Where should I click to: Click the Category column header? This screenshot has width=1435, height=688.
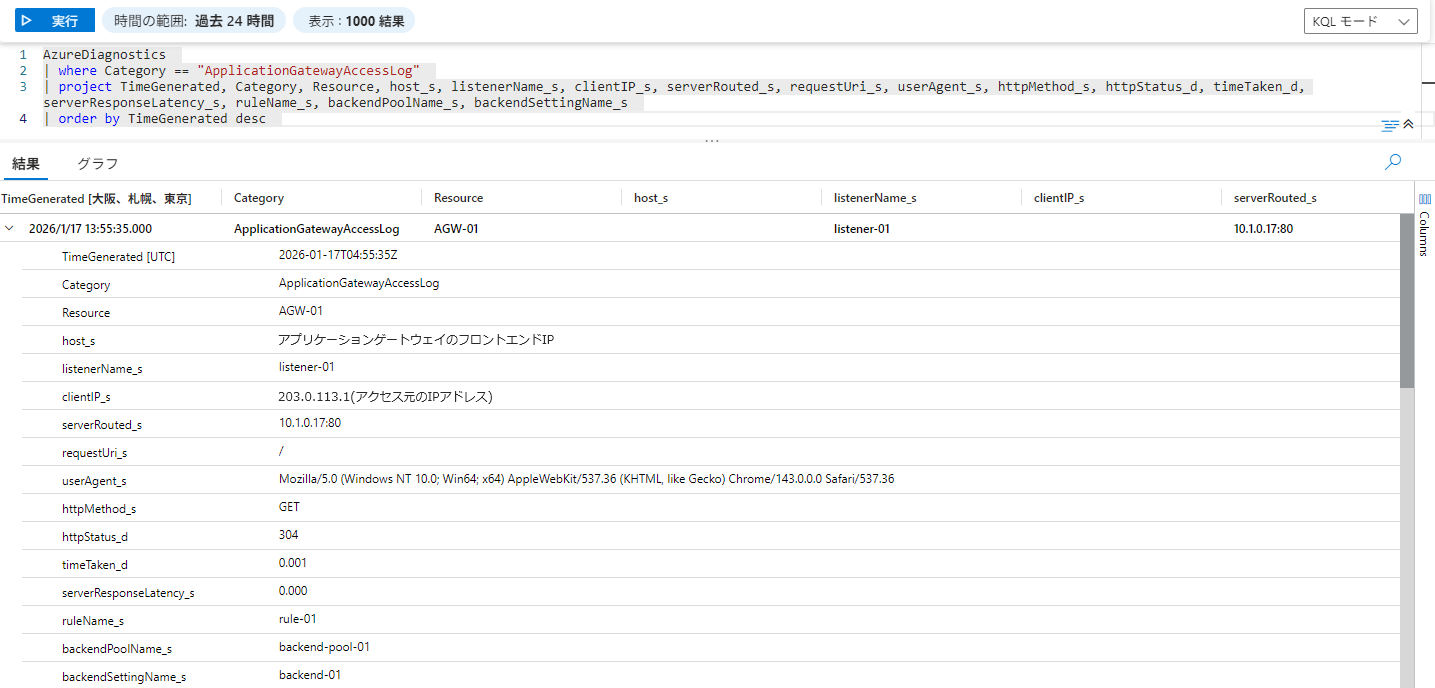pos(259,198)
